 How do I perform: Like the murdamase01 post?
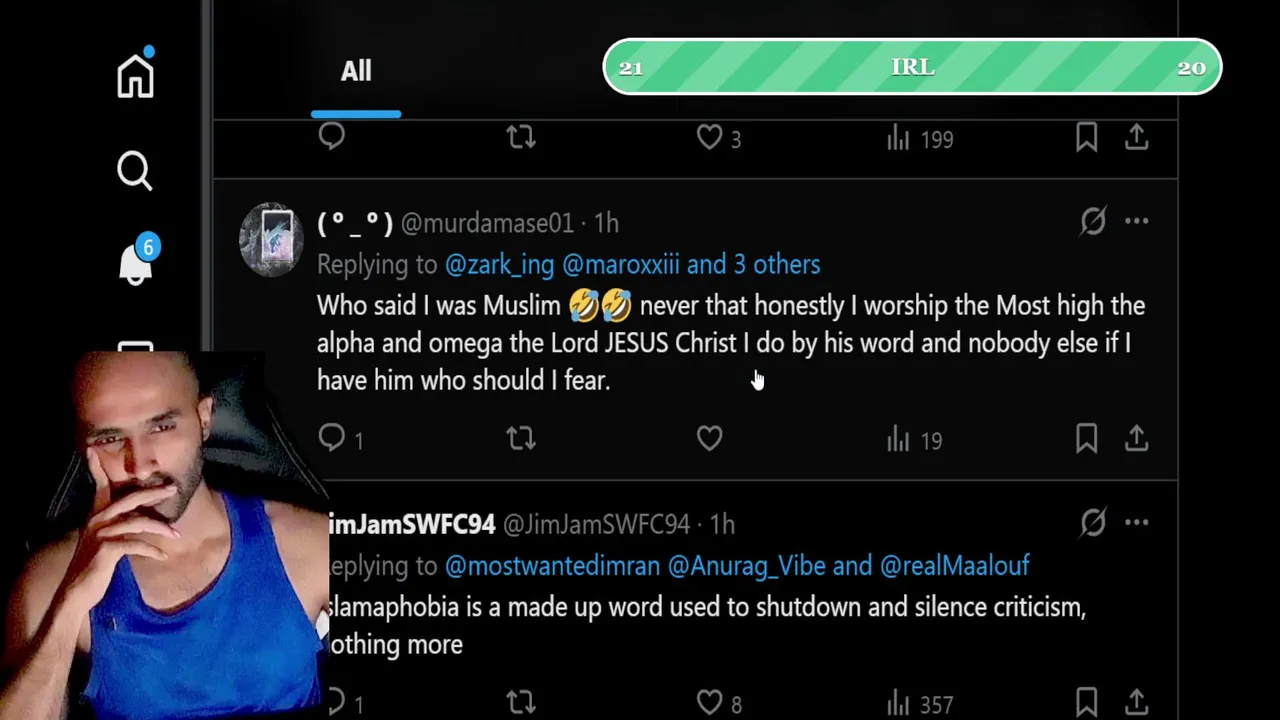click(x=709, y=438)
